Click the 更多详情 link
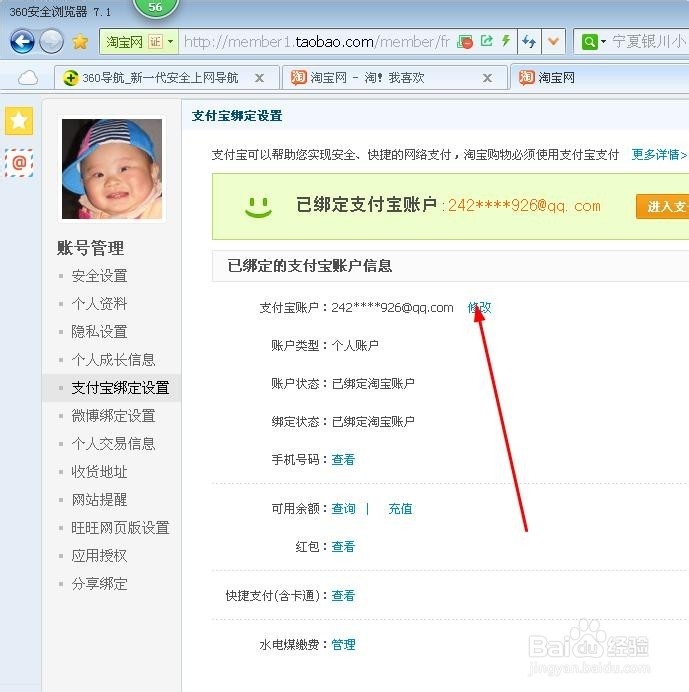Image resolution: width=689 pixels, height=692 pixels. (659, 154)
